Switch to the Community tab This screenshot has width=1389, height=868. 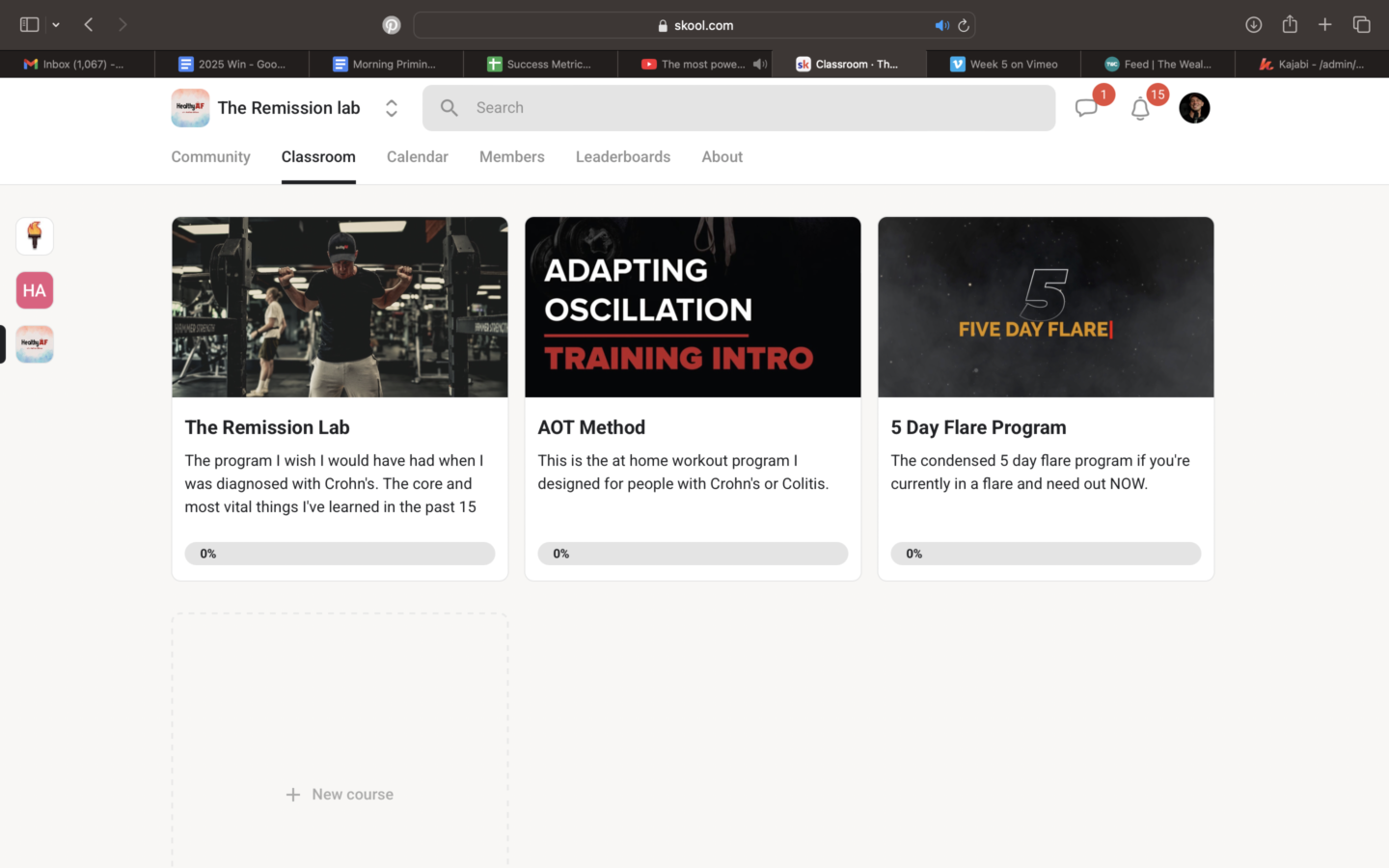pos(210,157)
